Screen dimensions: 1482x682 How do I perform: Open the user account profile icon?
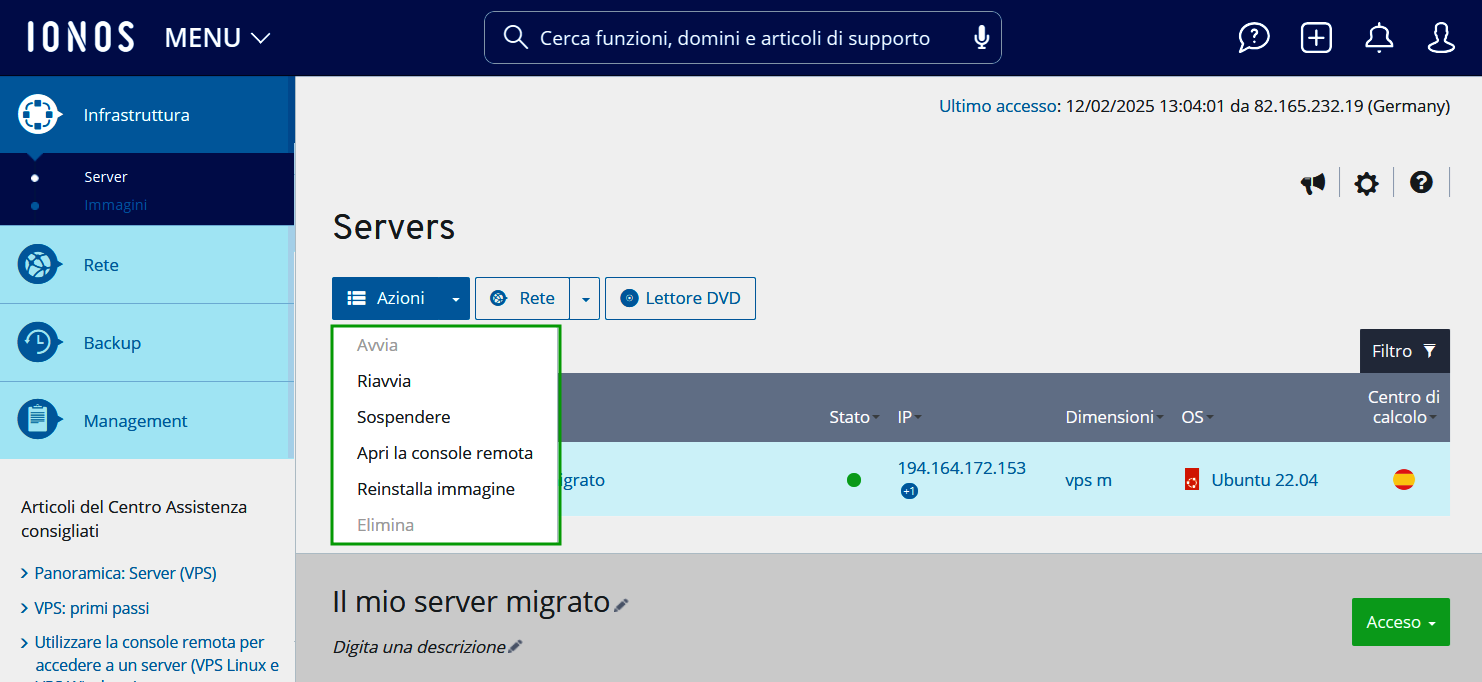(1440, 38)
